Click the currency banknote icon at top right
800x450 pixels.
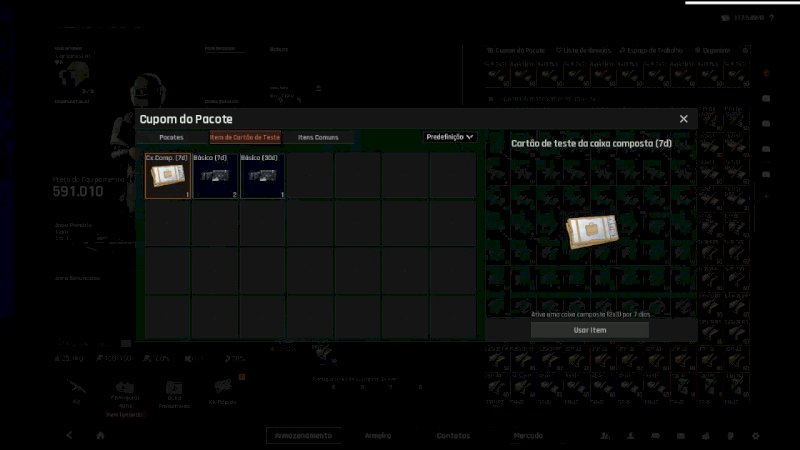click(725, 18)
